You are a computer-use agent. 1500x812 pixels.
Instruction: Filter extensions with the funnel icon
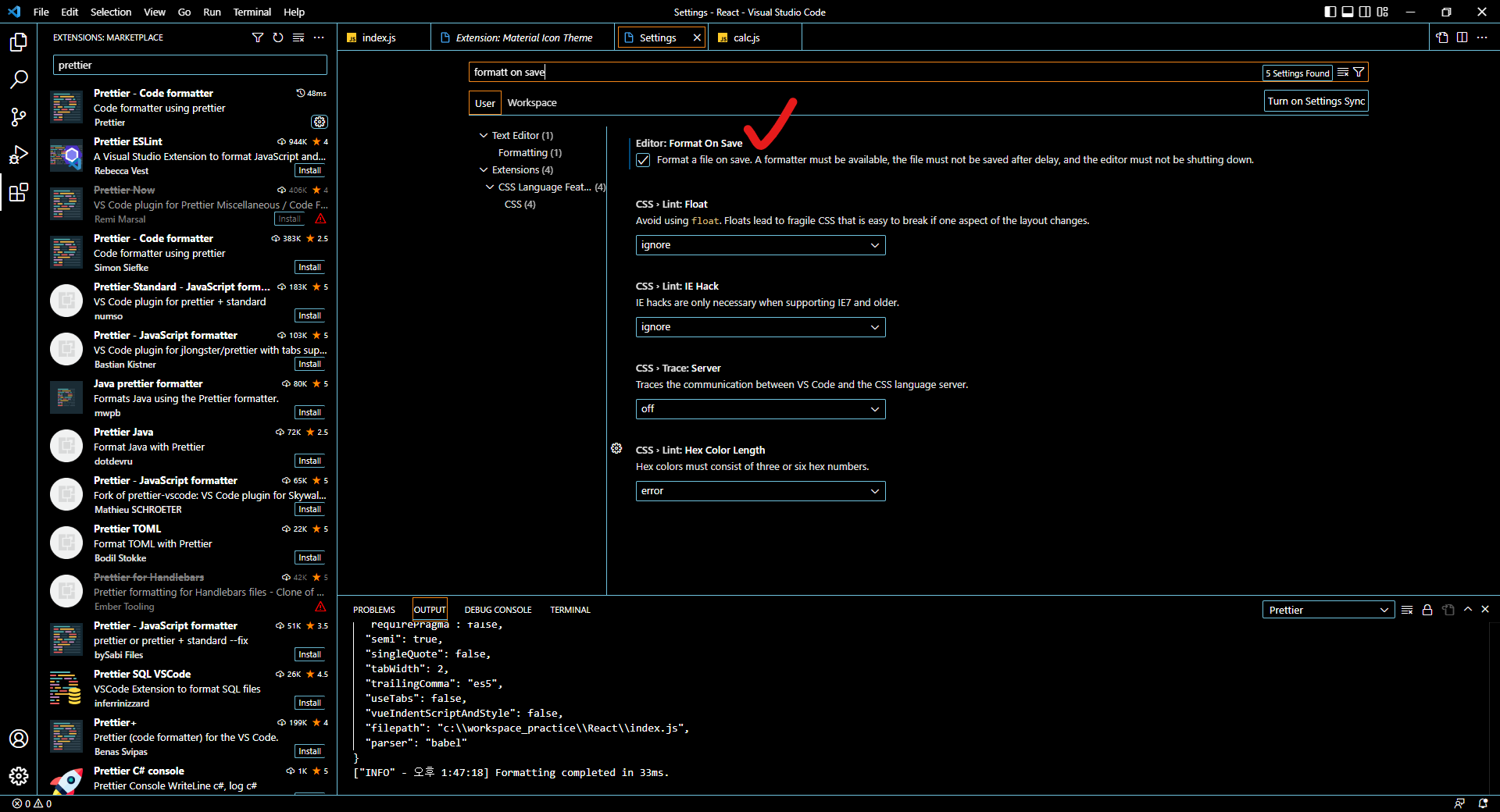click(258, 37)
